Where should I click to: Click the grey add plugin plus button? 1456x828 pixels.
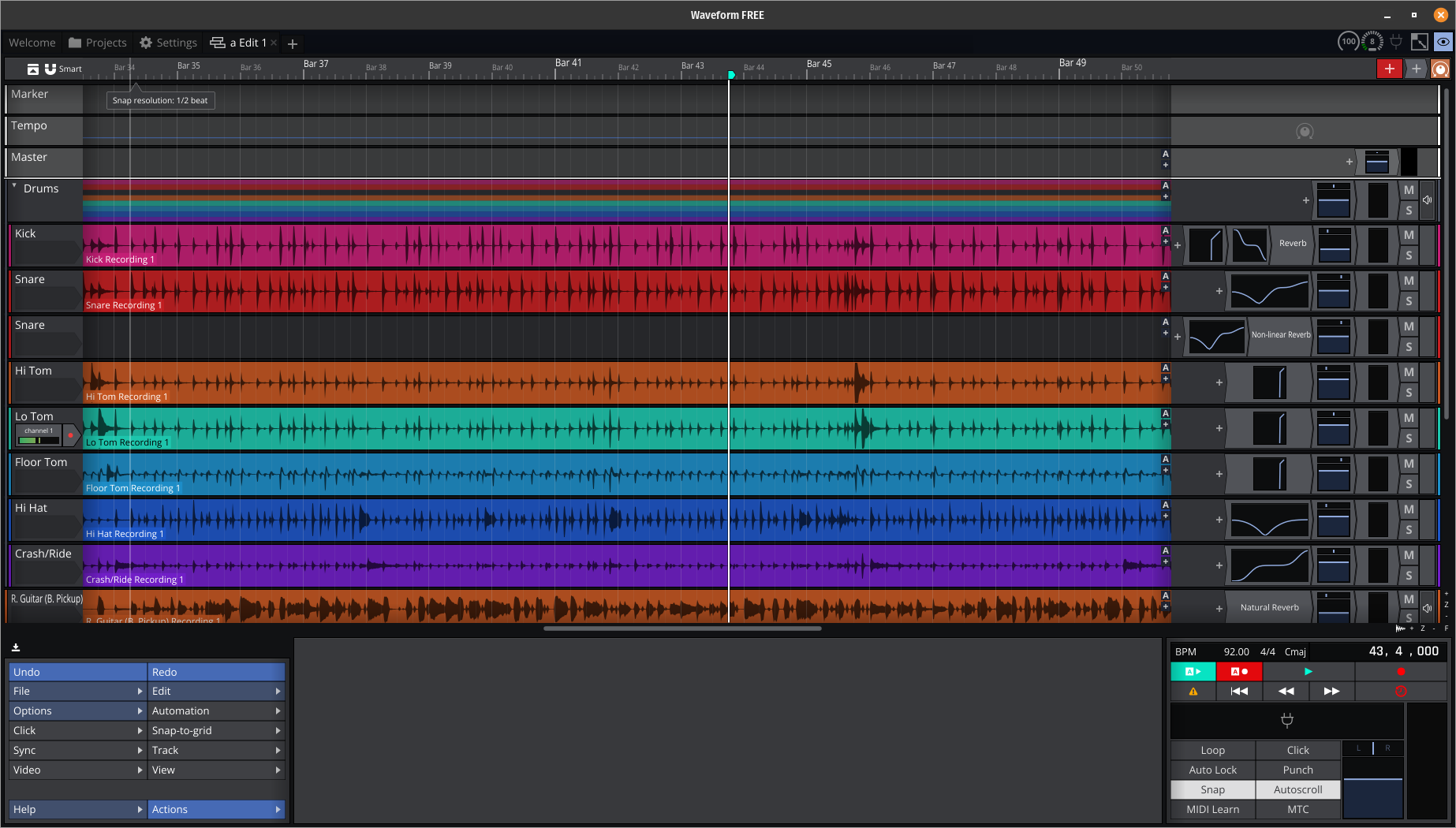[x=1416, y=69]
